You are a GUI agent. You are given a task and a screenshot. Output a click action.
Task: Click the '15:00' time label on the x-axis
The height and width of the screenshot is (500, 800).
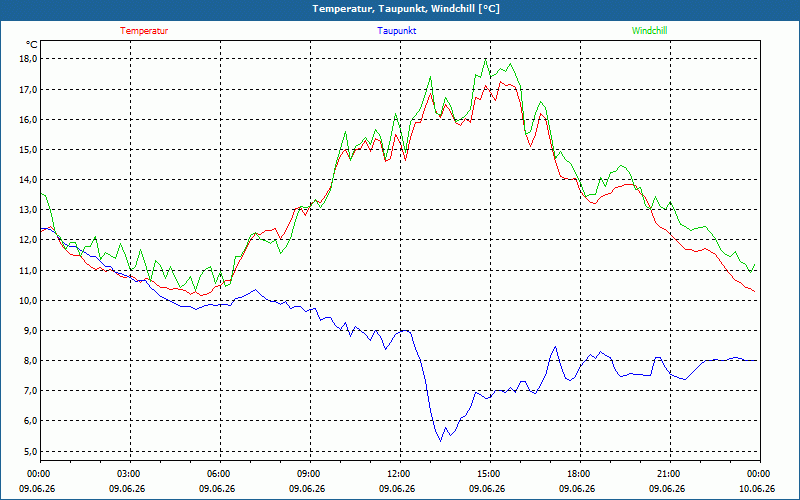(x=487, y=474)
